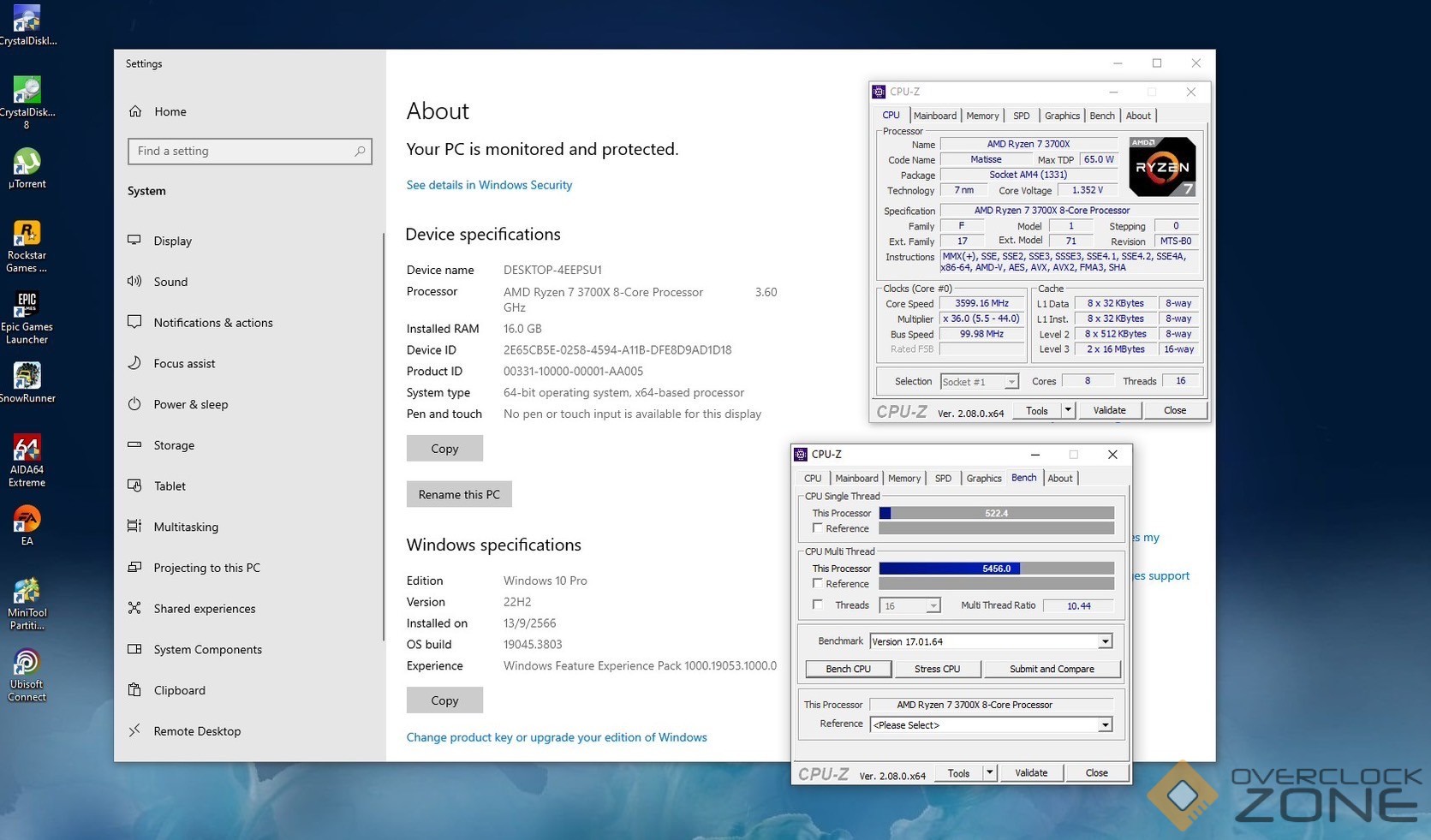This screenshot has width=1431, height=840.
Task: Open the See details in Windows Security link
Action: click(489, 185)
